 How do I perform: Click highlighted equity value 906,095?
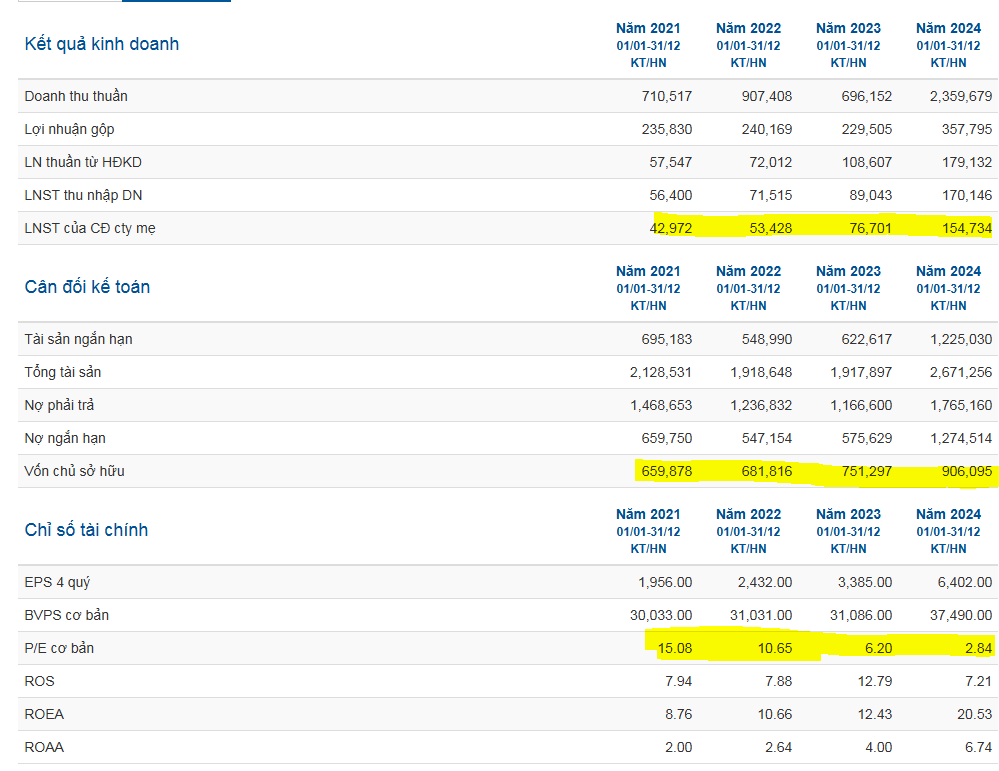[967, 472]
